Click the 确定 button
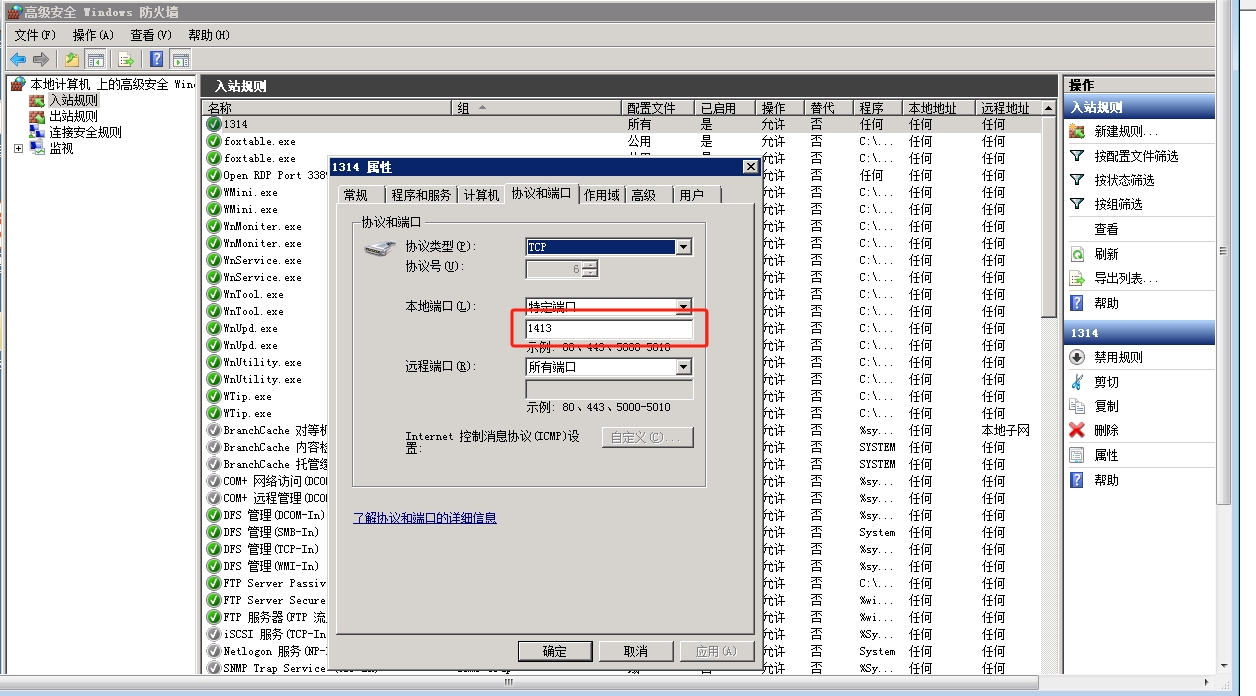The image size is (1256, 696). coord(555,651)
